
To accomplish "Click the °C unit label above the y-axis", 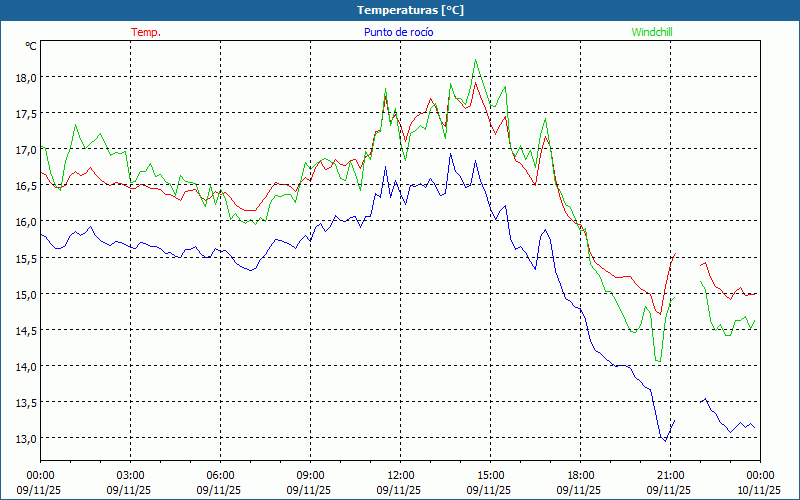I will [31, 46].
